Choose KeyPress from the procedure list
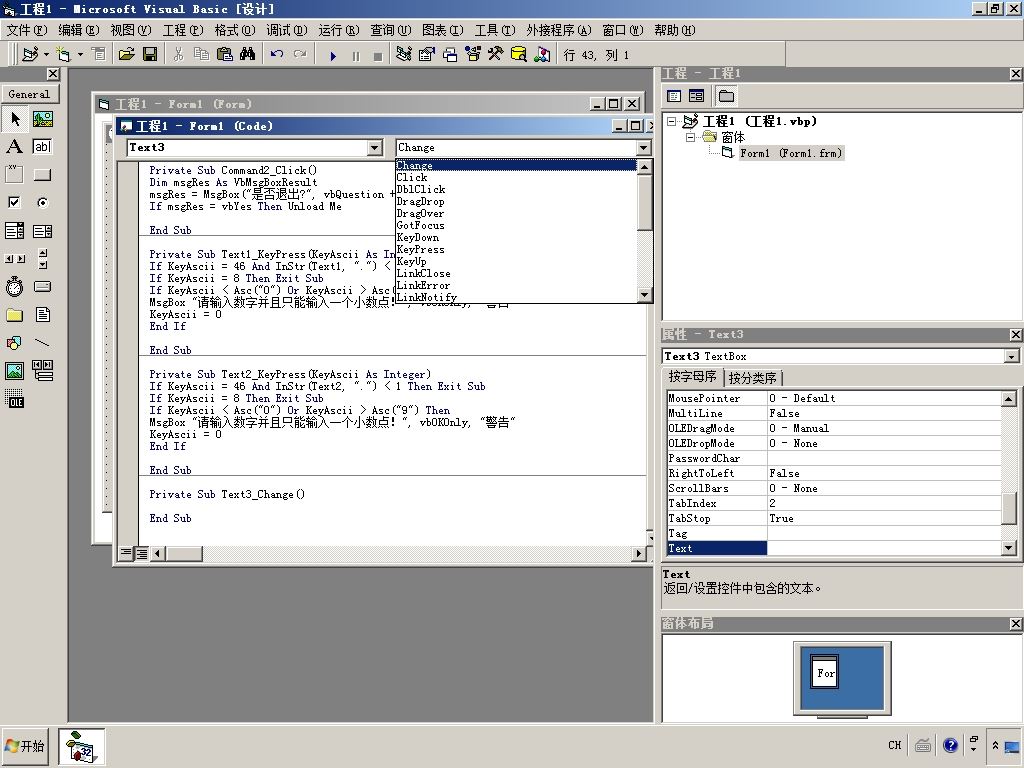1024x768 pixels. click(421, 249)
